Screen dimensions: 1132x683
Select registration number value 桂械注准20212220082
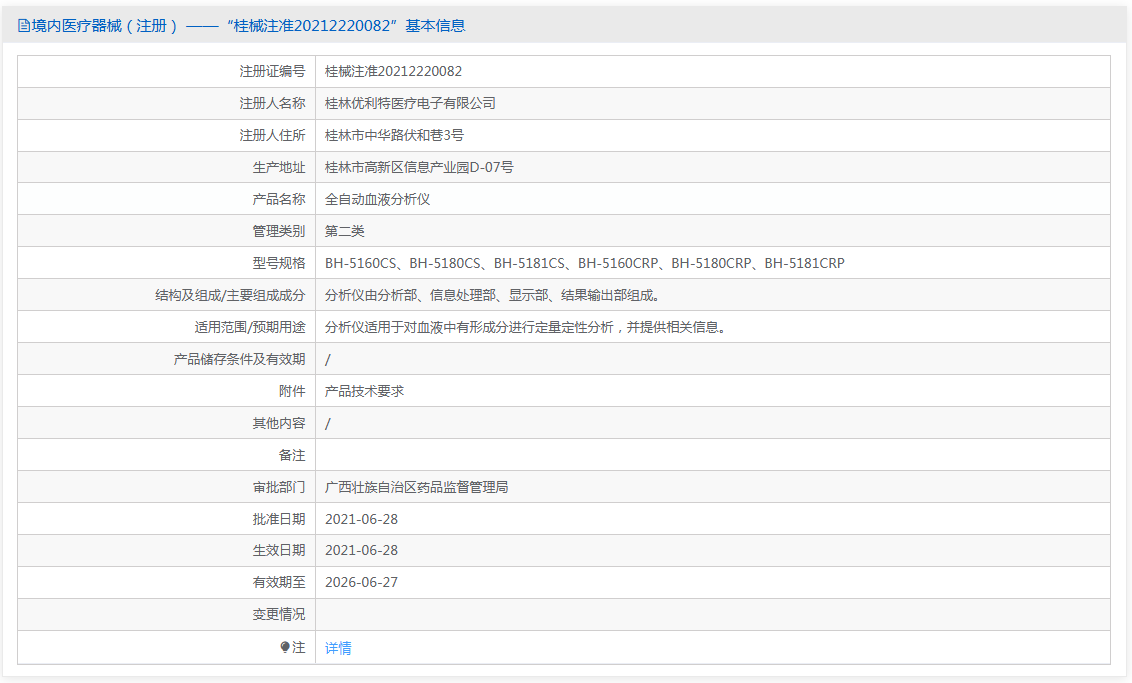click(393, 71)
